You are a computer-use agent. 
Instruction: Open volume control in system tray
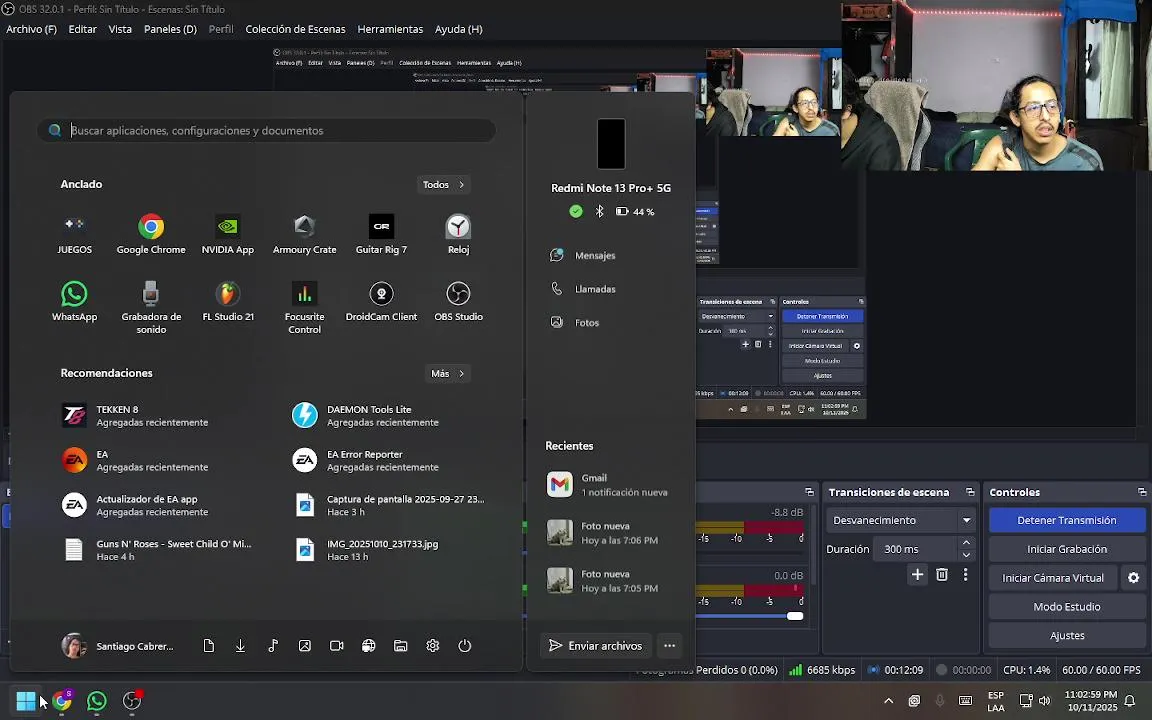1045,701
